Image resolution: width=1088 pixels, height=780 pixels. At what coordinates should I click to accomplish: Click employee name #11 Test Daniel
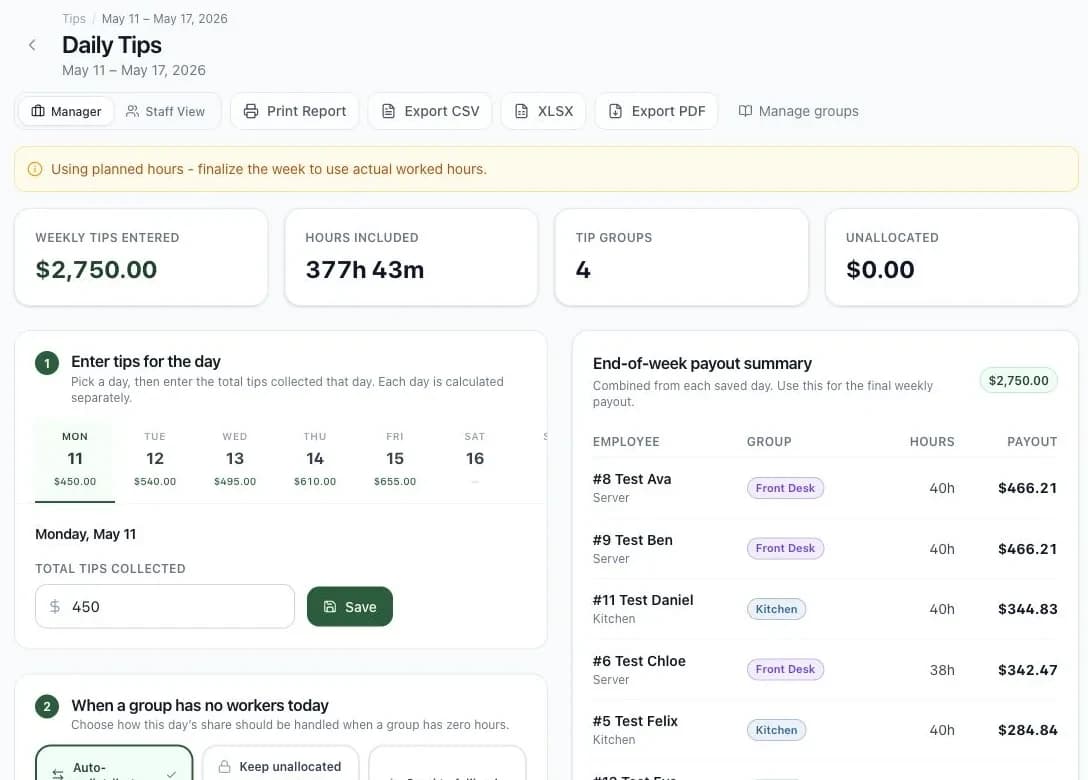[643, 600]
